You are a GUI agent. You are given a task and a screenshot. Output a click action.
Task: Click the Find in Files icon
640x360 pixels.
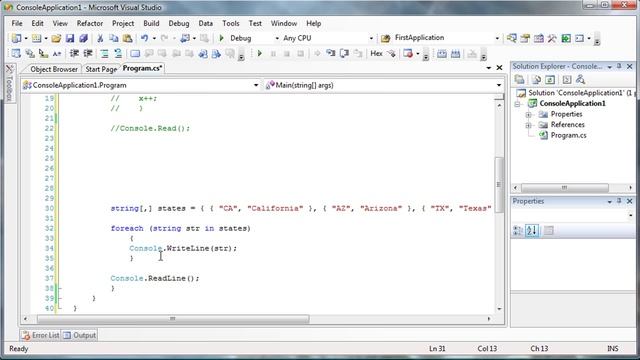point(385,38)
